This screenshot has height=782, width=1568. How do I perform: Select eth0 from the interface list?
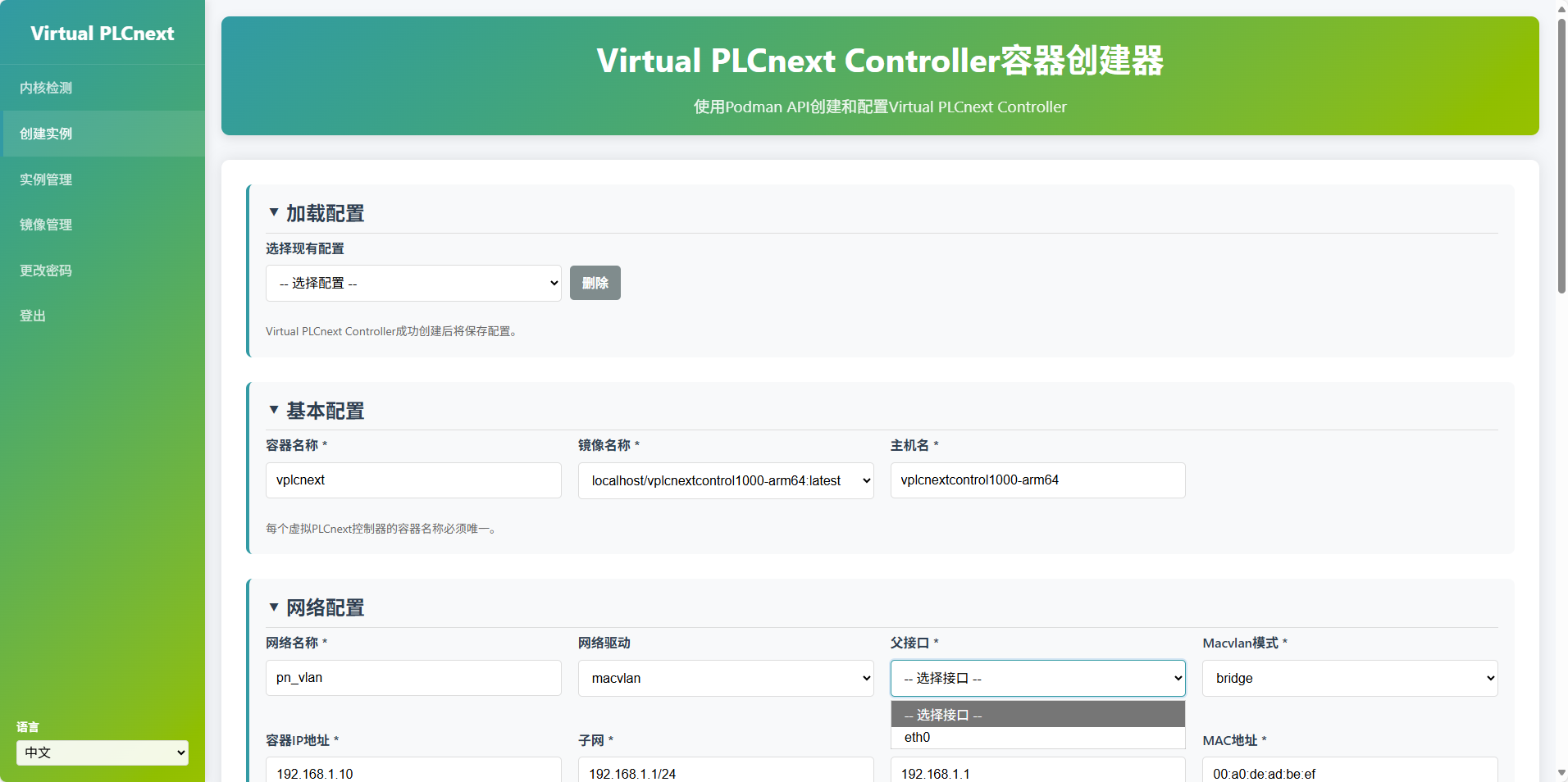(x=1037, y=738)
